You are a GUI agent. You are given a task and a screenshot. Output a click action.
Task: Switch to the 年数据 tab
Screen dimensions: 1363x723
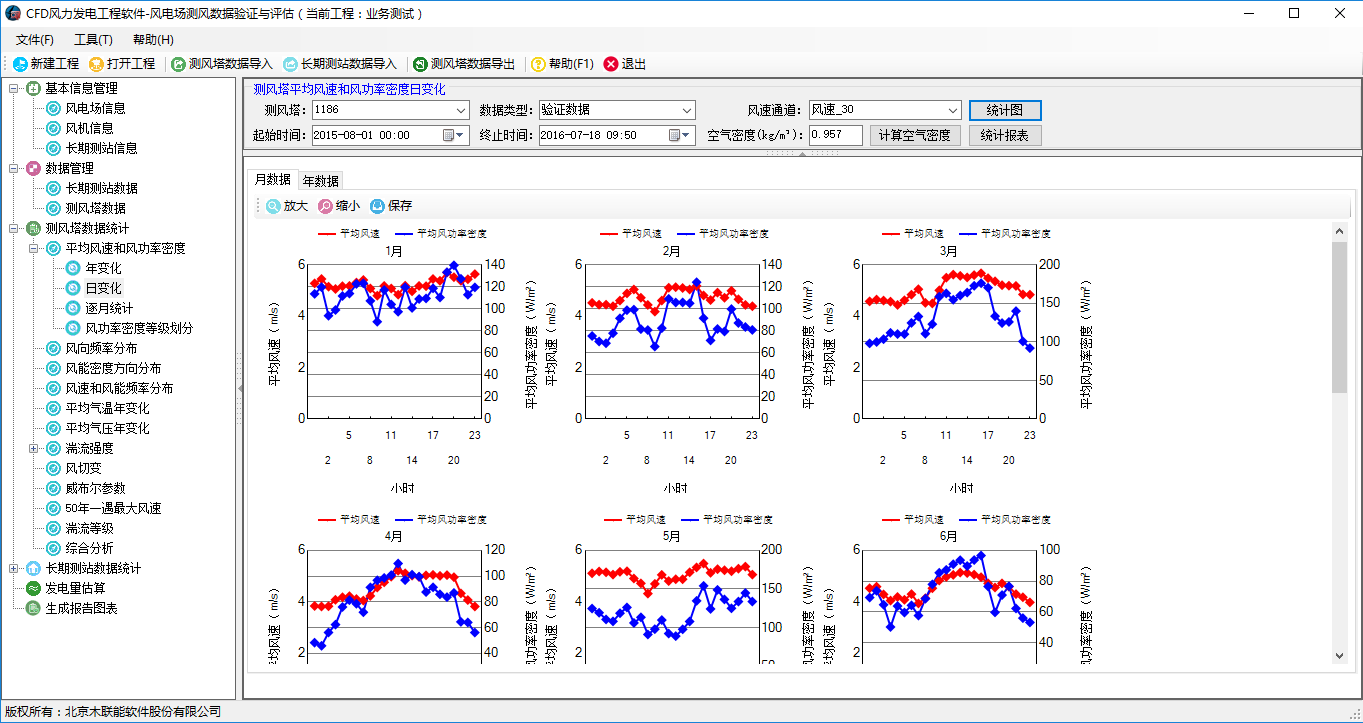[x=321, y=181]
